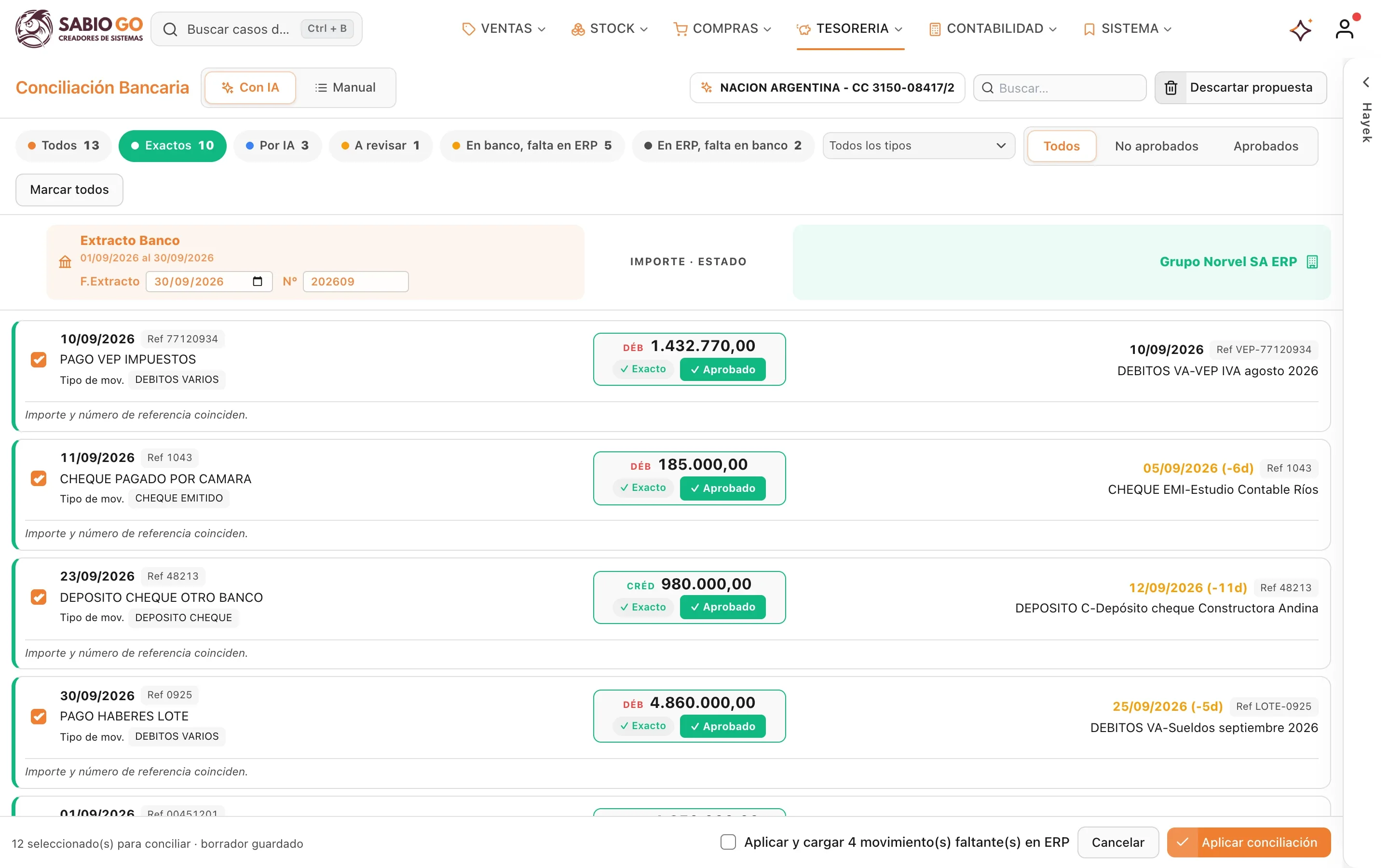The height and width of the screenshot is (868, 1389).
Task: Click the Marcar todos button
Action: pyautogui.click(x=69, y=190)
